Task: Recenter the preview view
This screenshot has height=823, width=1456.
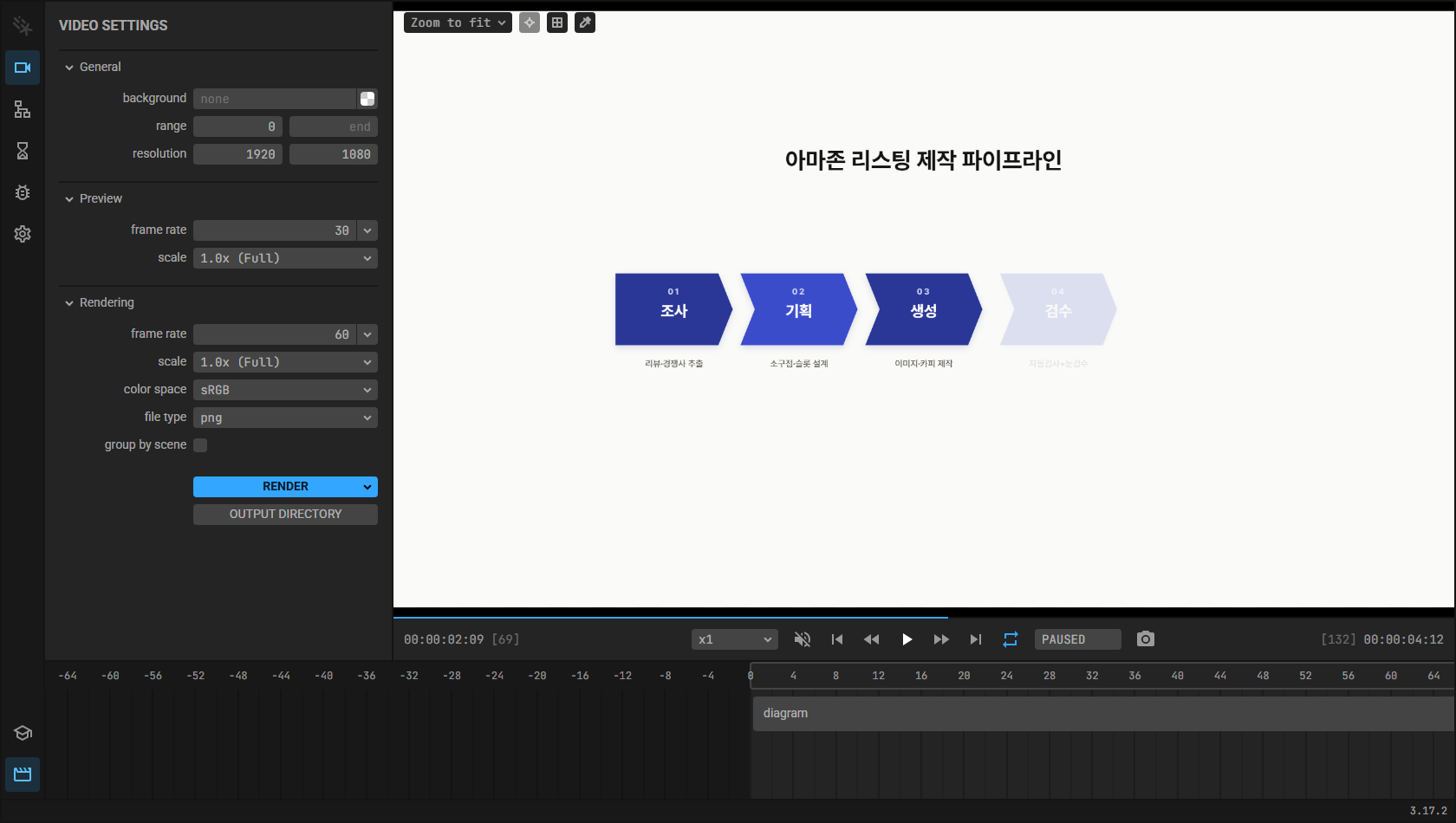Action: [530, 23]
